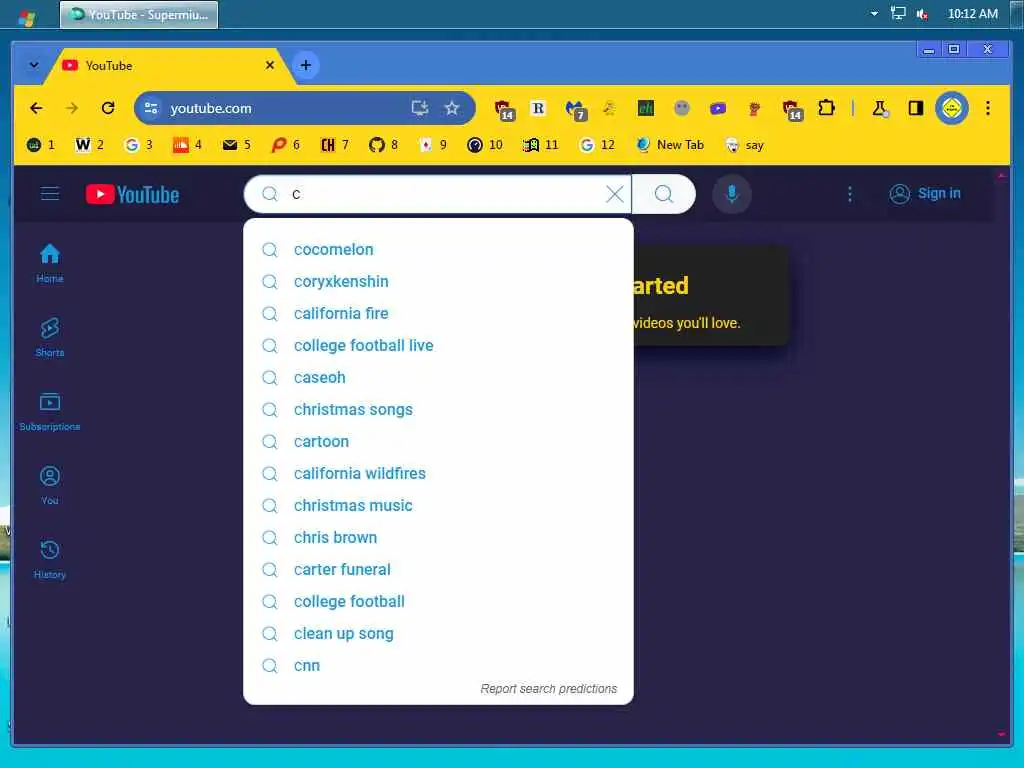Screen dimensions: 1024x768
Task: Bookmark this page with the star
Action: pos(452,108)
